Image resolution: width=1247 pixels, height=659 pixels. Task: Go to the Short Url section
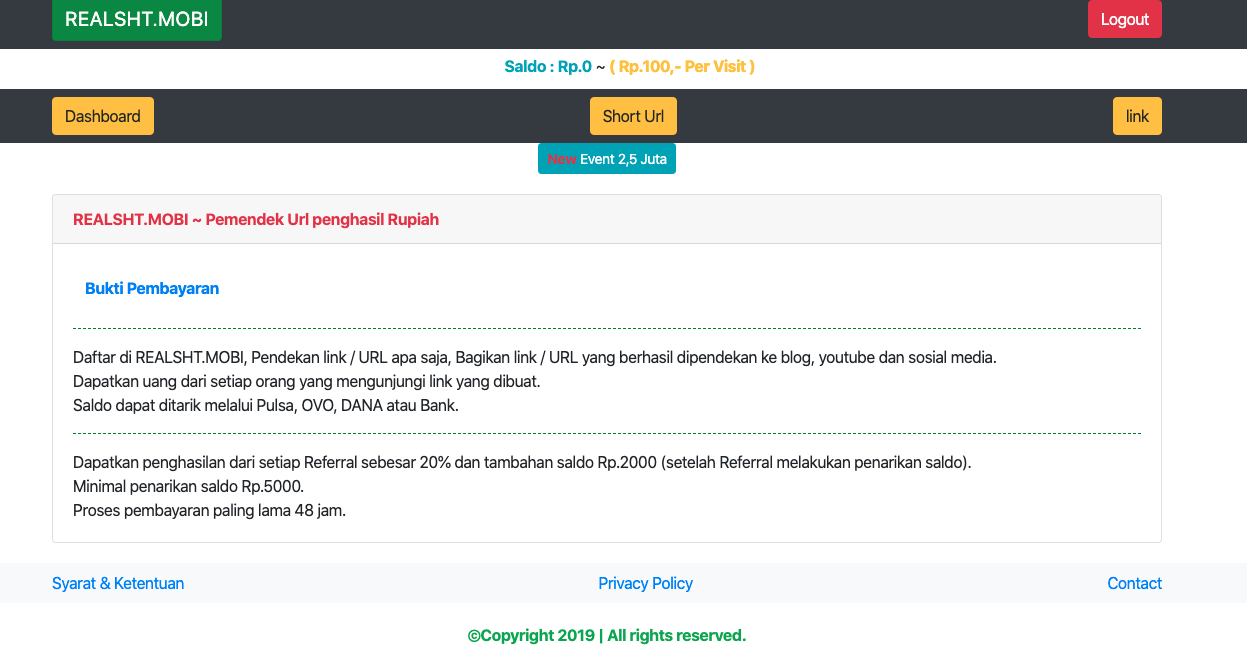[x=633, y=116]
